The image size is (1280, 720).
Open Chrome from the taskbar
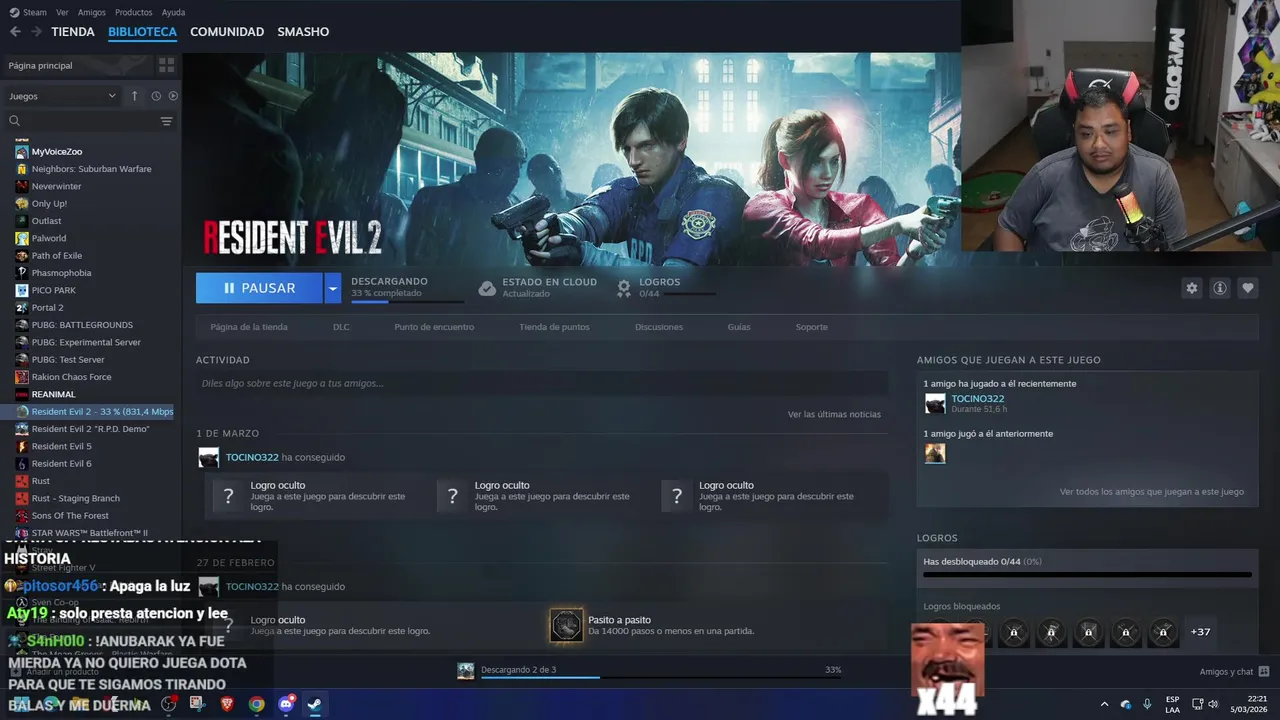point(257,704)
